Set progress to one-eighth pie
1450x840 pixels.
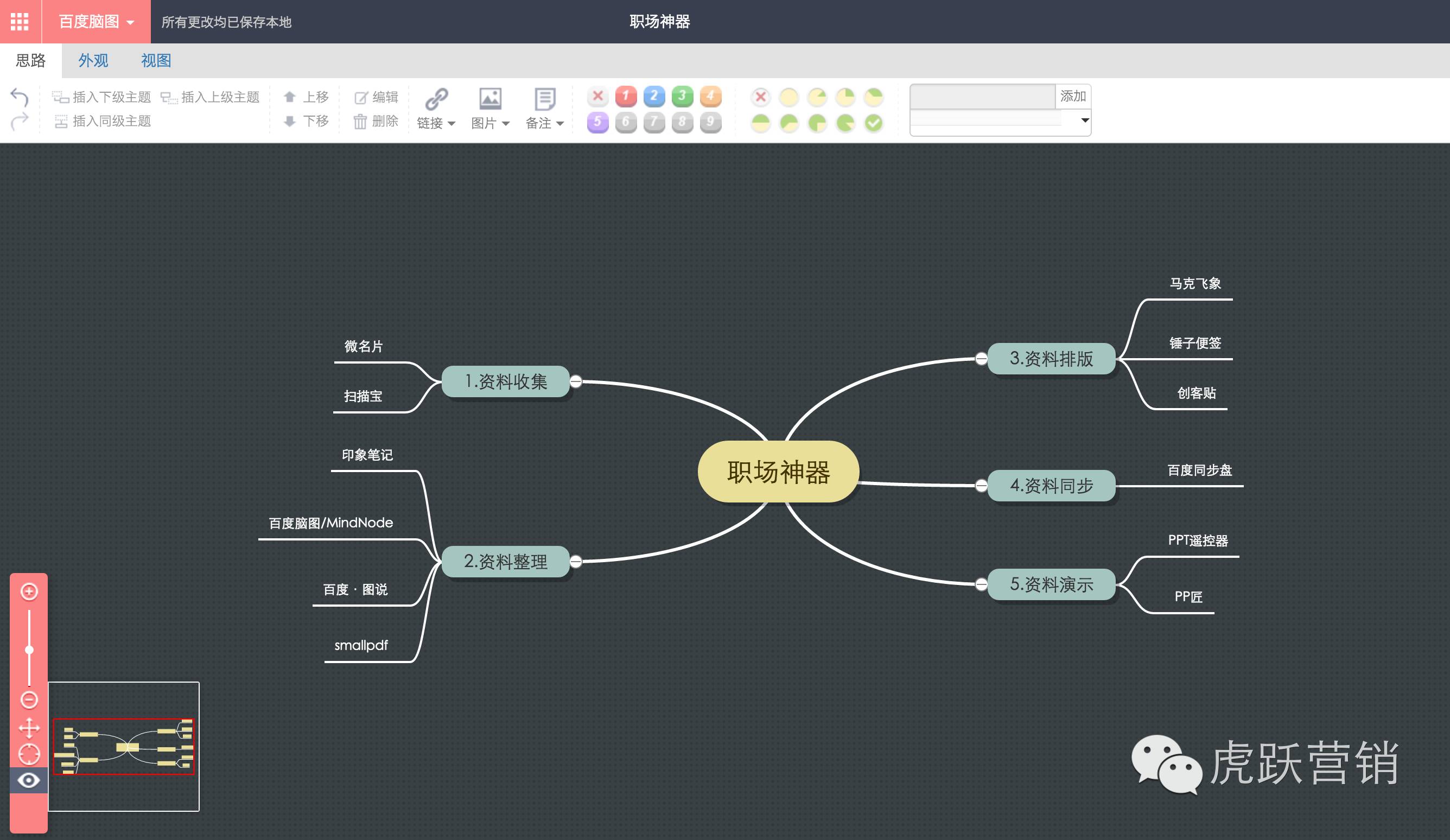click(x=817, y=97)
